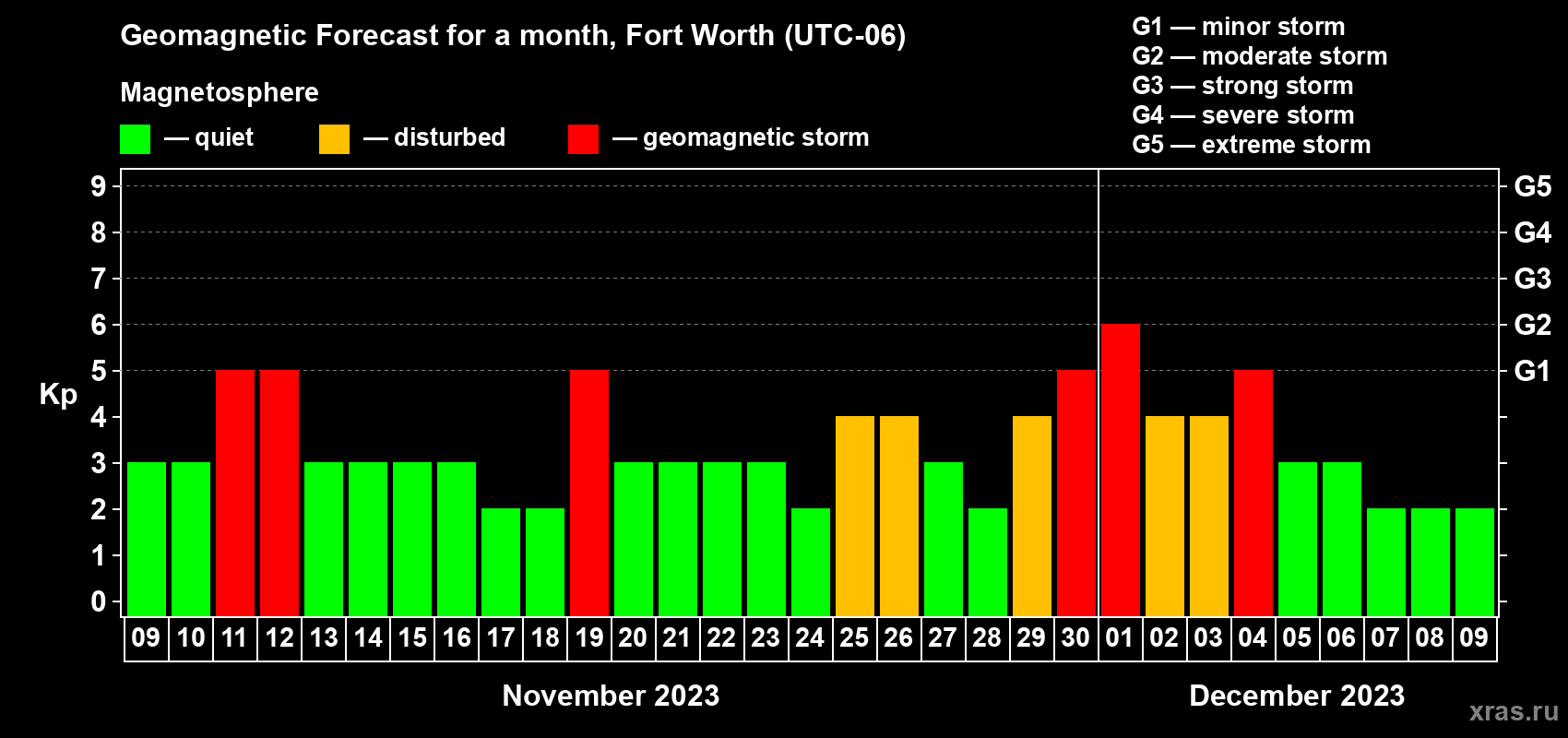Click date label 14 on the x-axis
This screenshot has width=1568, height=738.
point(368,638)
